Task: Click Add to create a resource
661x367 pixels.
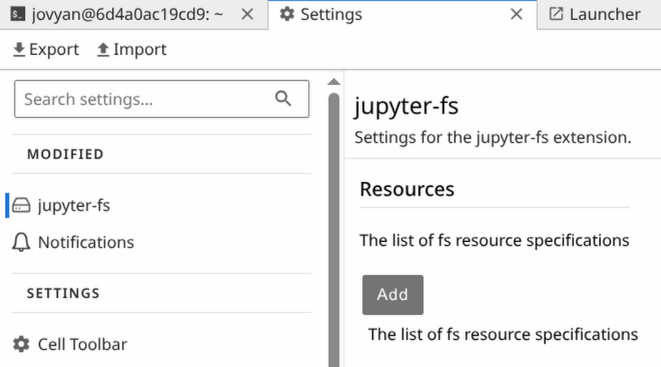Action: point(393,295)
